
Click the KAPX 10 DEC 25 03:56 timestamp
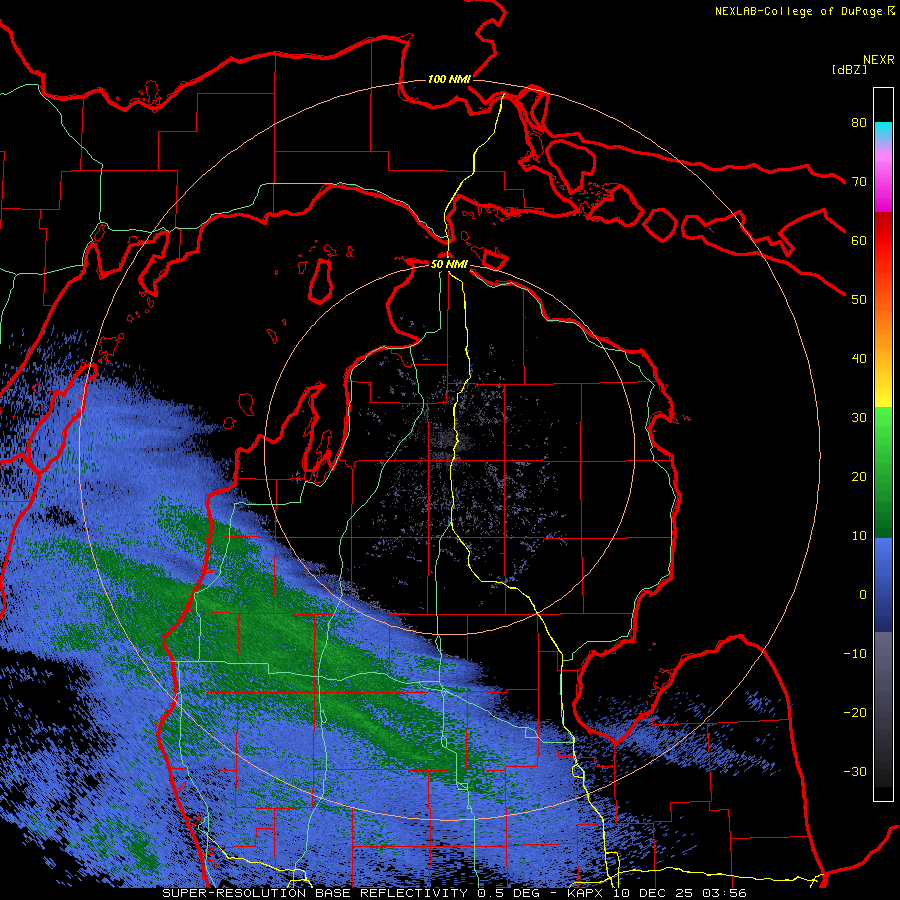tap(657, 893)
